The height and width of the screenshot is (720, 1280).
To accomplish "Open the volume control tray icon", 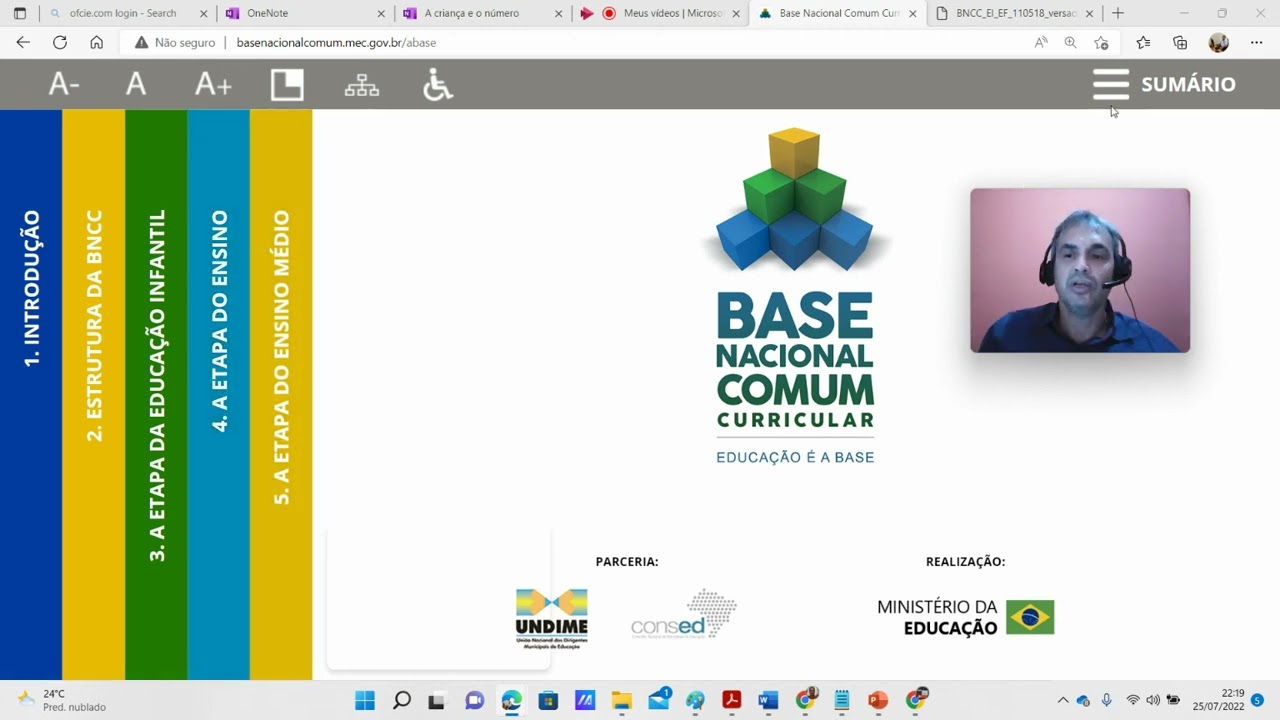I will tap(1153, 700).
